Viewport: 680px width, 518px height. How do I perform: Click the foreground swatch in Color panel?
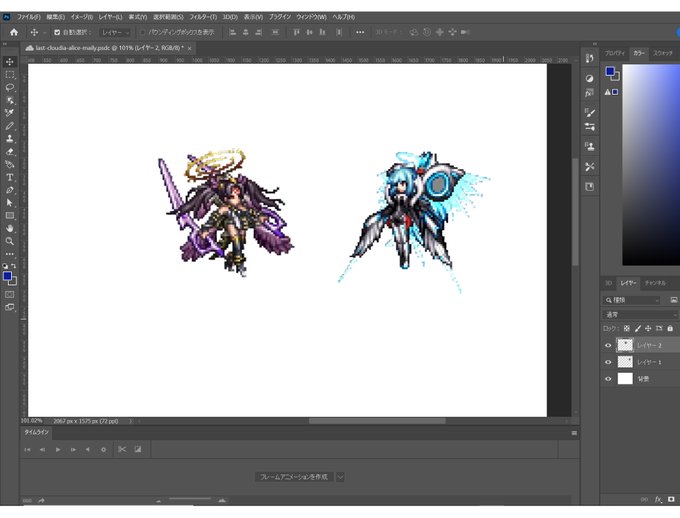coord(611,71)
